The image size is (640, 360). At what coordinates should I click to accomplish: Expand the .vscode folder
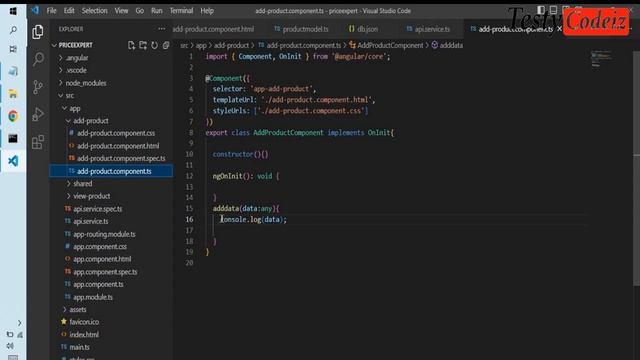pyautogui.click(x=76, y=70)
